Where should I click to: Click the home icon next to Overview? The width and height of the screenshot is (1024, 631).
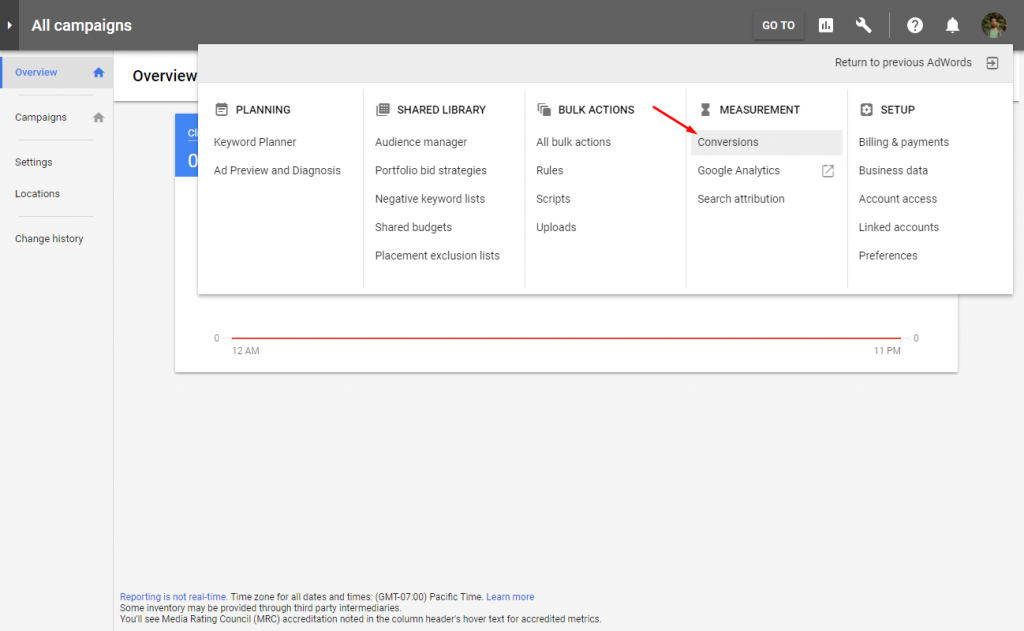point(98,72)
